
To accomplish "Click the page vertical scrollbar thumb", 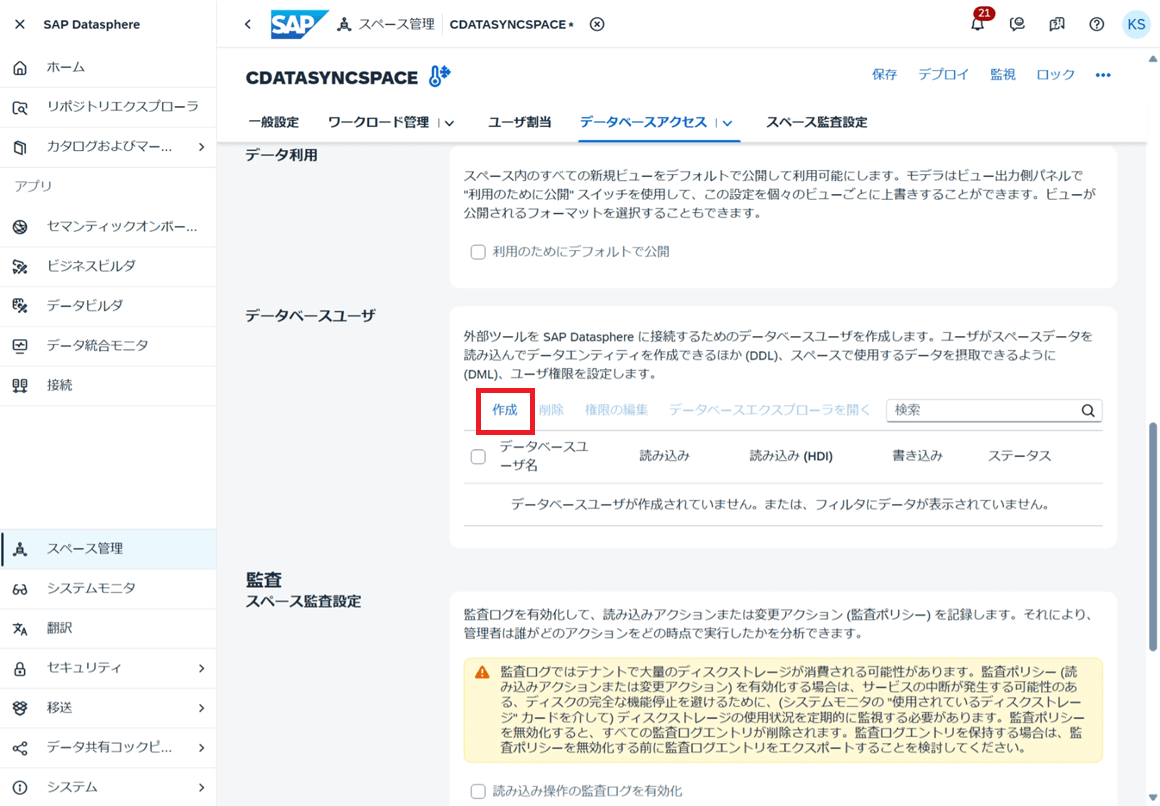I will click(x=1153, y=537).
